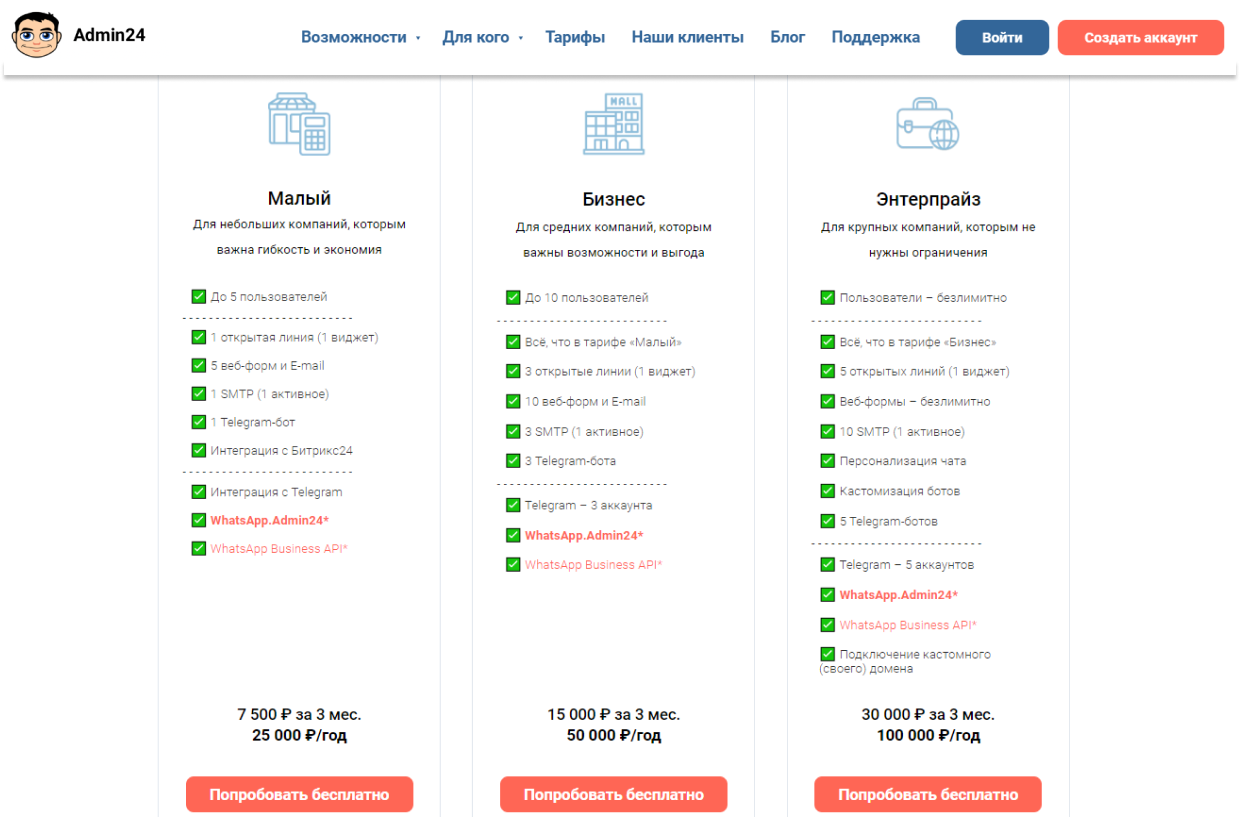Click the checkmark beside 10 SMTP (1 активное)
This screenshot has height=817, width=1240.
click(x=827, y=431)
